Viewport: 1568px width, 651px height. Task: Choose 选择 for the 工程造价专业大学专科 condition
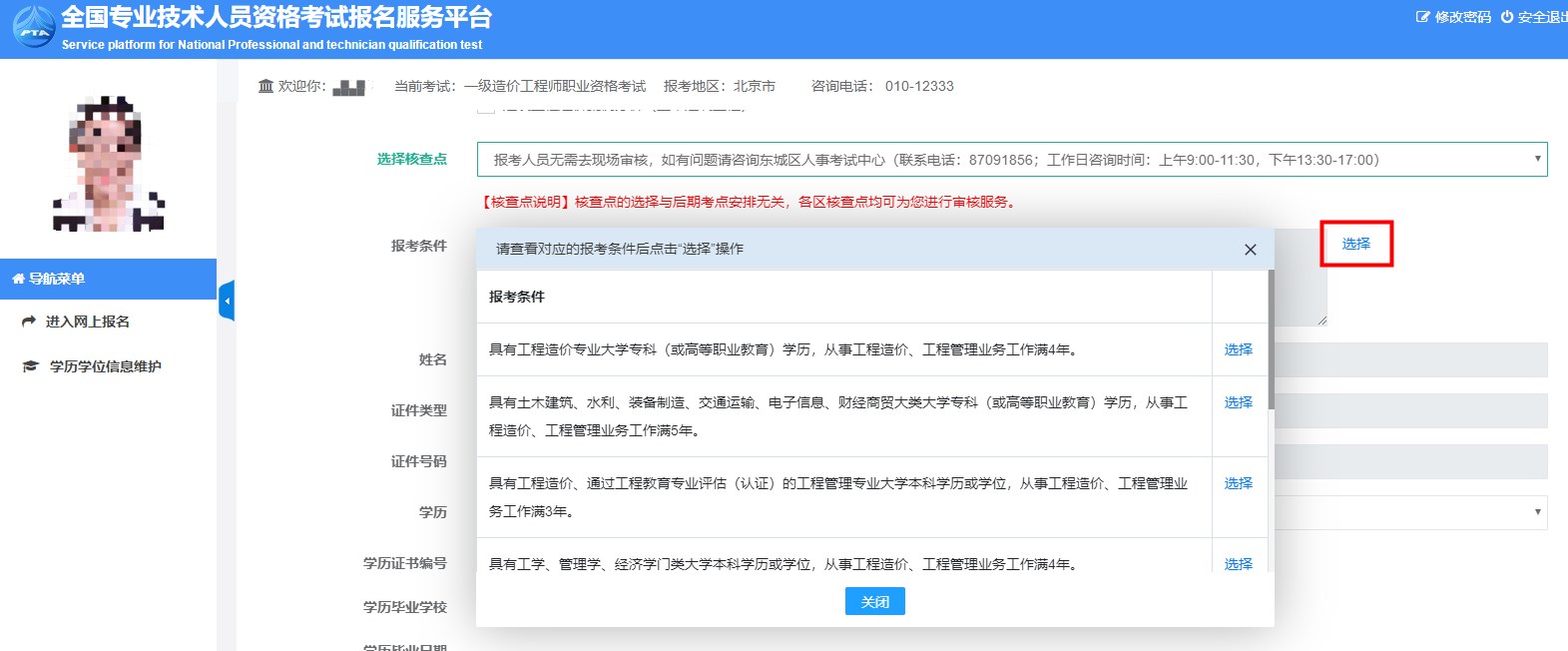[1238, 349]
